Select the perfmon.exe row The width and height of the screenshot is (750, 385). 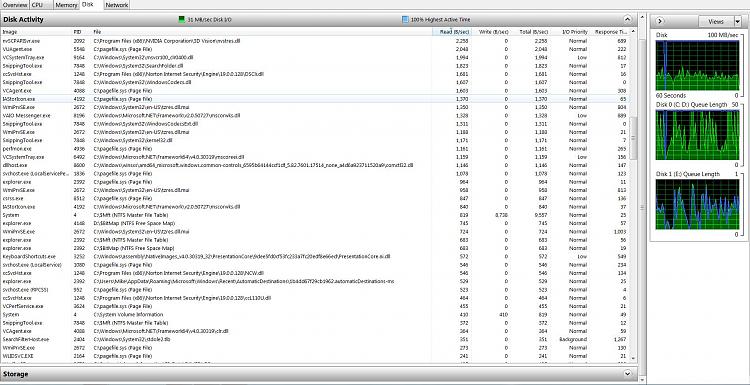(315, 148)
